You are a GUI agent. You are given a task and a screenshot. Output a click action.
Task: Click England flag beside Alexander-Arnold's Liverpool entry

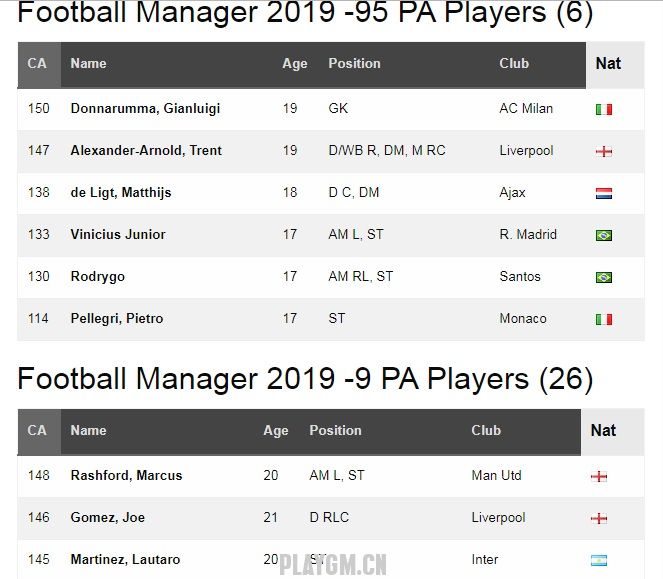click(604, 151)
